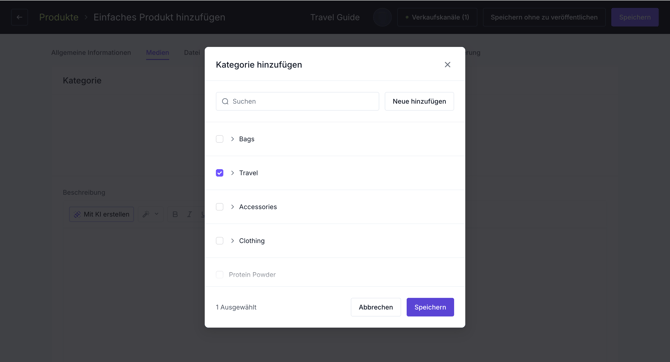The image size is (670, 362).
Task: Select the Accessories label text
Action: 258,207
